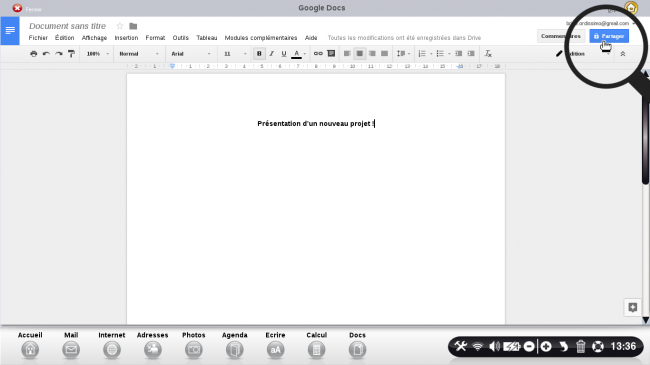The width and height of the screenshot is (650, 365).
Task: Open the Accueil launcher icon
Action: [x=30, y=350]
